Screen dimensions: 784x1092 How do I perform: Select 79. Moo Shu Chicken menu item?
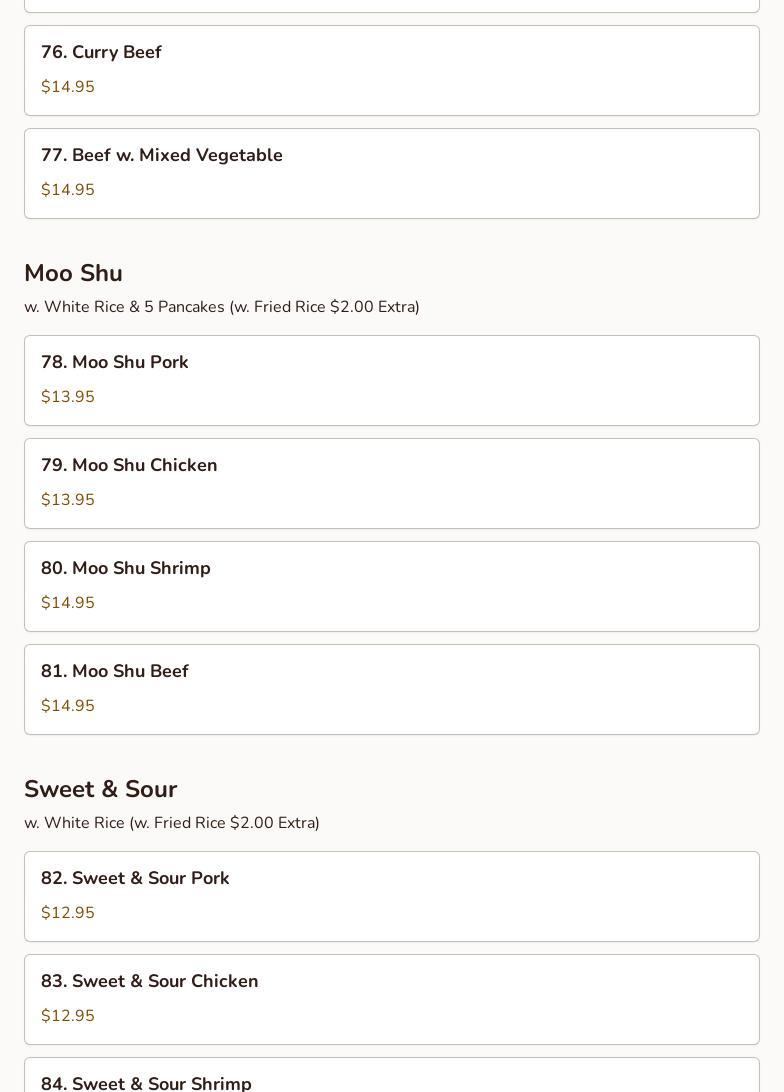391,483
